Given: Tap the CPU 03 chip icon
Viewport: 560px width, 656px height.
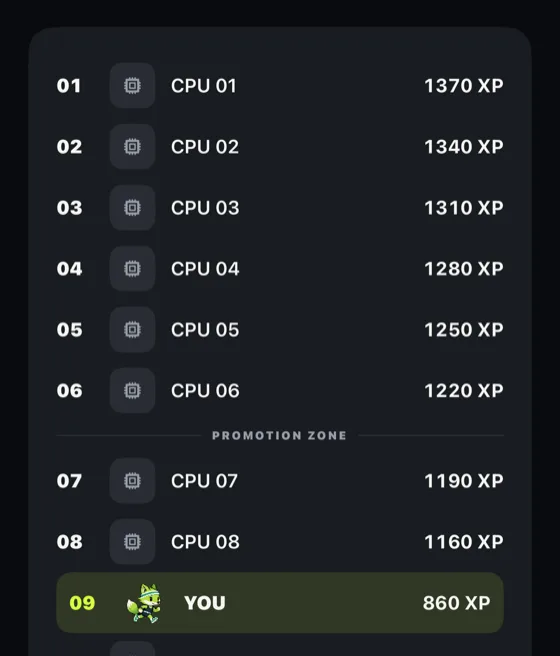Looking at the screenshot, I should point(132,208).
